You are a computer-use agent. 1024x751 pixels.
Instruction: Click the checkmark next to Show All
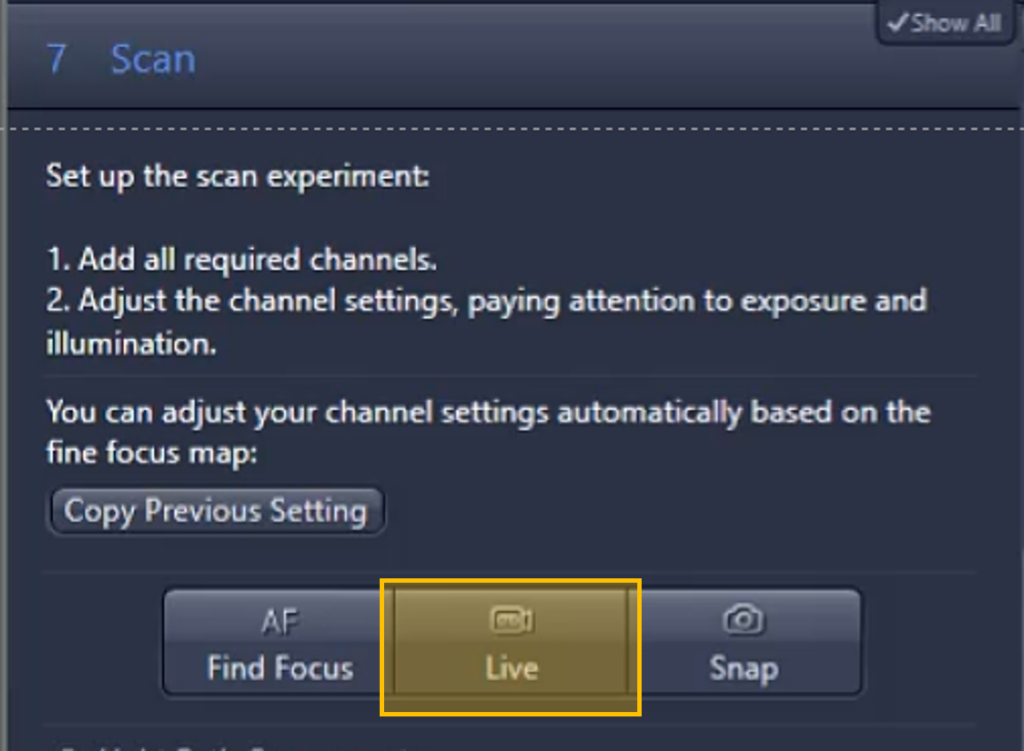point(898,23)
